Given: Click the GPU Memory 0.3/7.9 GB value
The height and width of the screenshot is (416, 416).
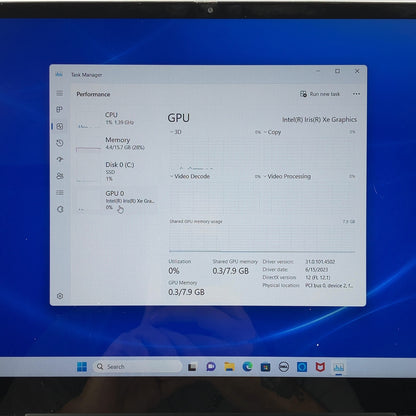Looking at the screenshot, I should [186, 292].
